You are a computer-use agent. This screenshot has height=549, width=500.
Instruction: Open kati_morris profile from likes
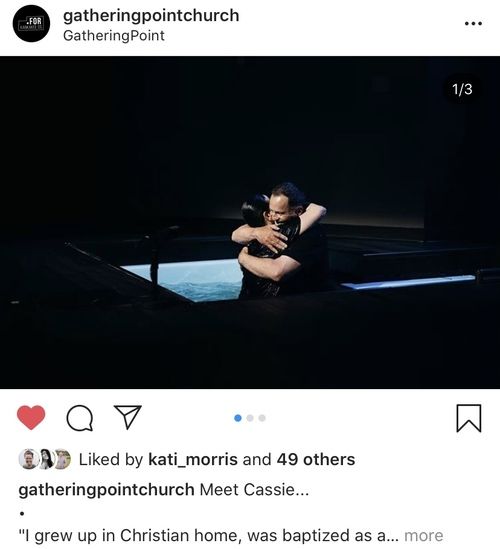[193, 459]
